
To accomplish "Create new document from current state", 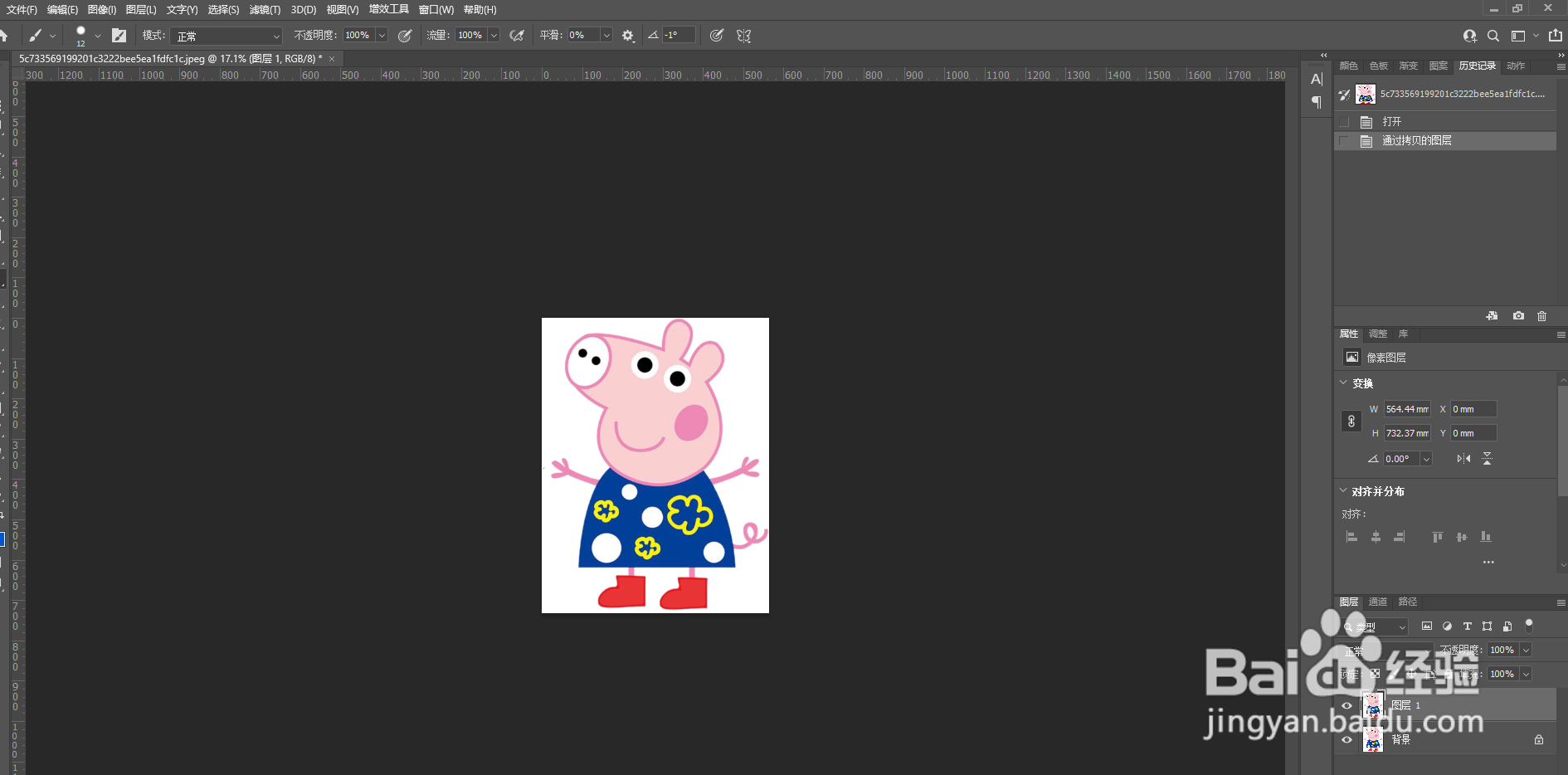I will pos(1492,316).
